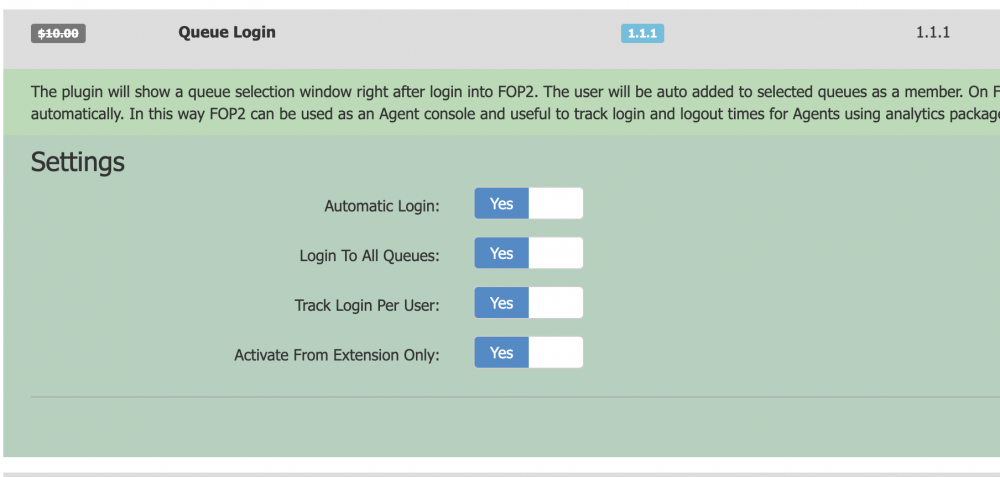Select the Queue Login plugin title
Image resolution: width=1000 pixels, height=477 pixels.
(x=227, y=32)
